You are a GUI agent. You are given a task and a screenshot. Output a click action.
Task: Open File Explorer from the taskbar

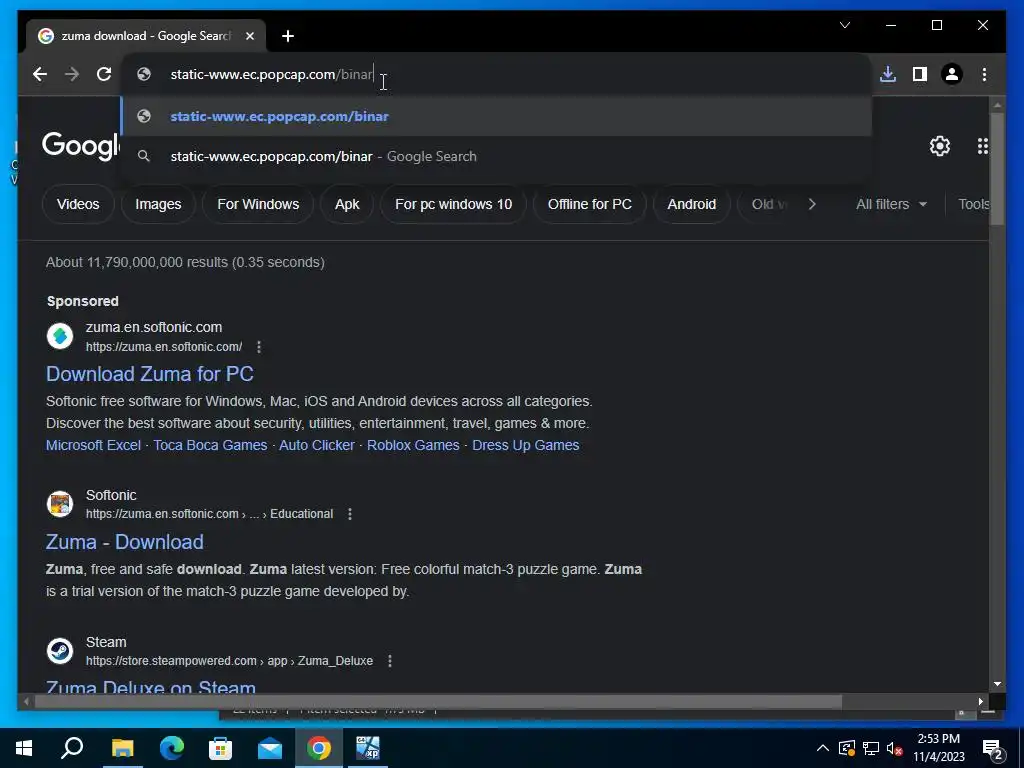click(122, 748)
